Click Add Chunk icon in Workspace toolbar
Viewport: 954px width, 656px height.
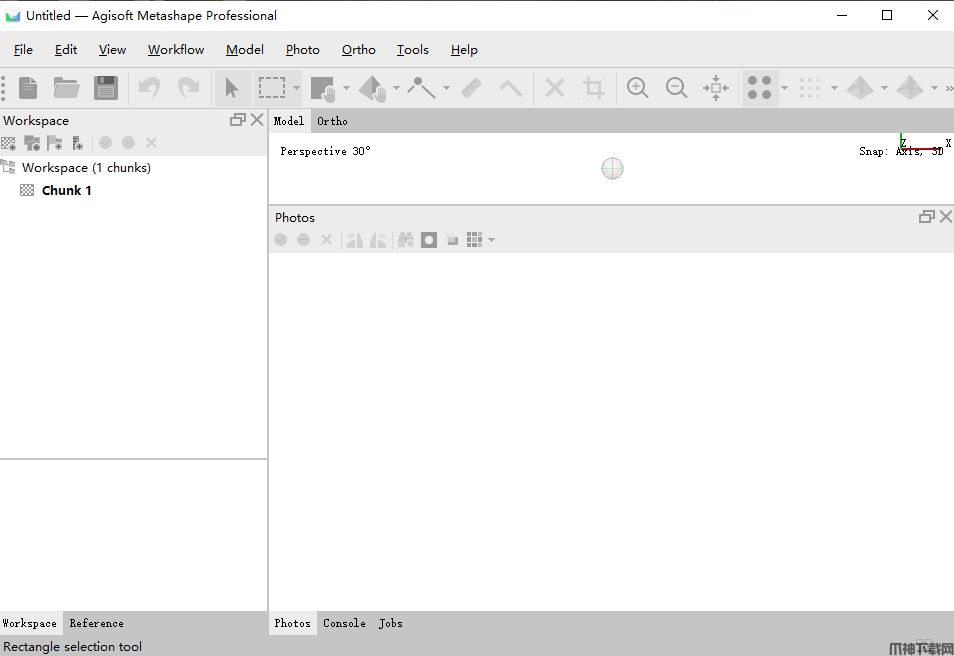pos(9,143)
